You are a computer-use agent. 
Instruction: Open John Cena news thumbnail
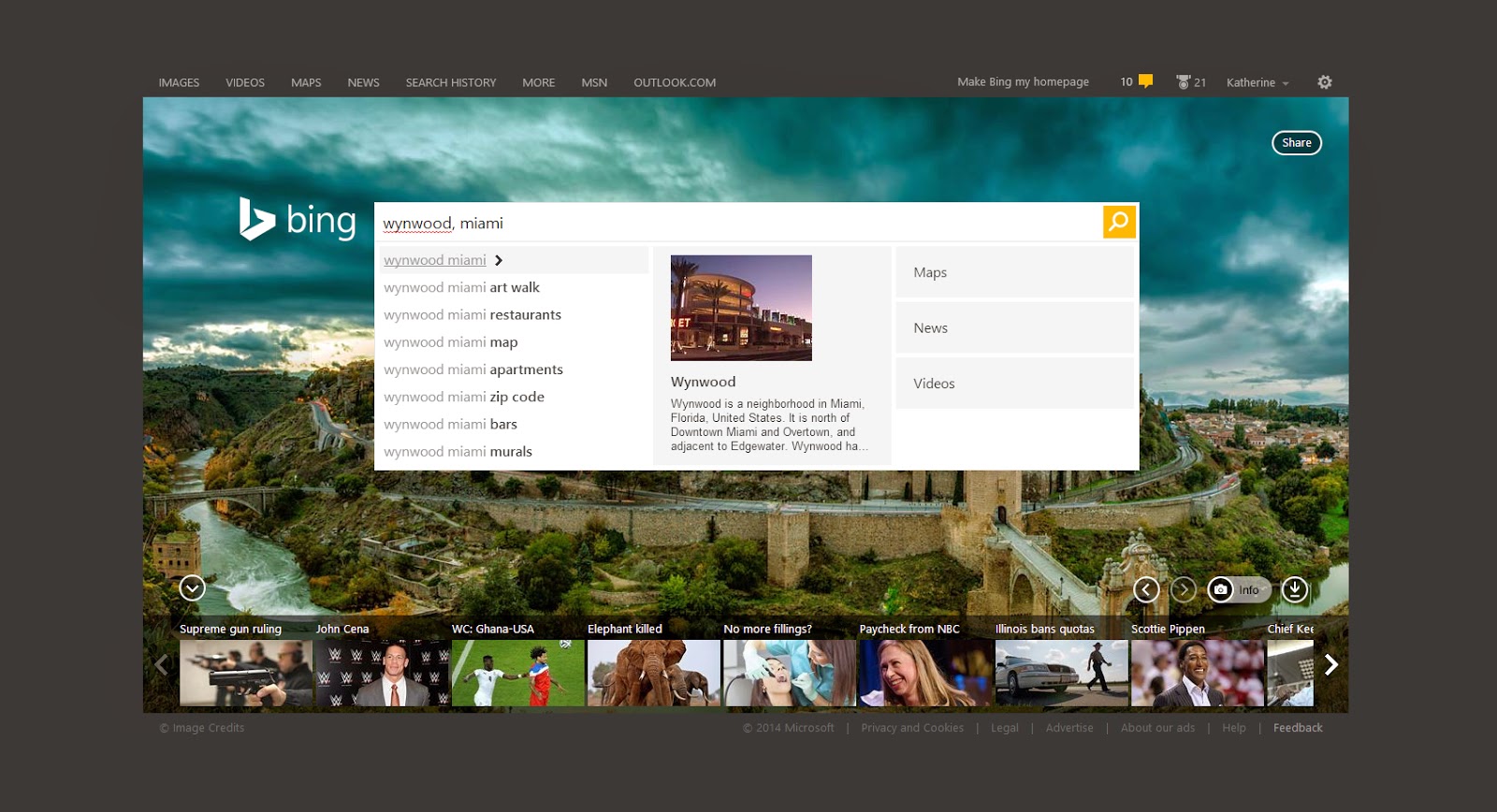click(x=382, y=673)
